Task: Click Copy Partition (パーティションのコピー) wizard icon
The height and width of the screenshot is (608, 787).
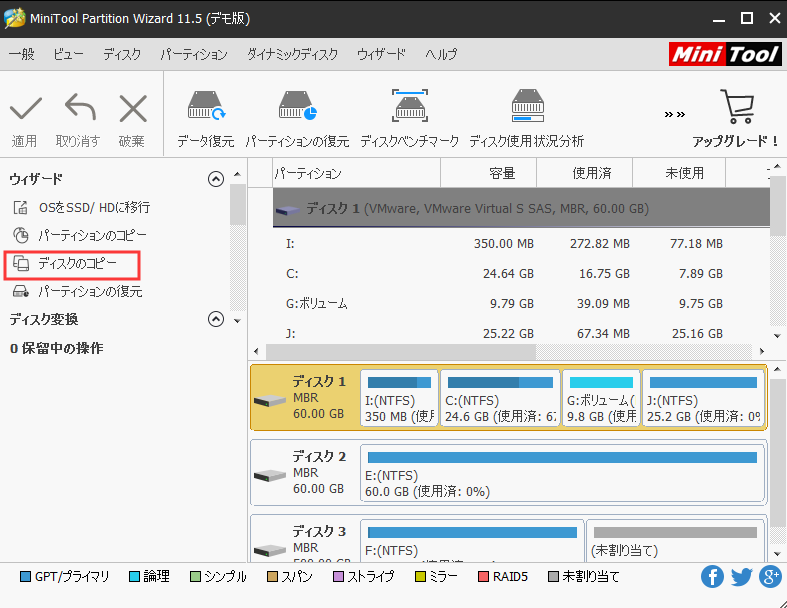Action: (21, 235)
